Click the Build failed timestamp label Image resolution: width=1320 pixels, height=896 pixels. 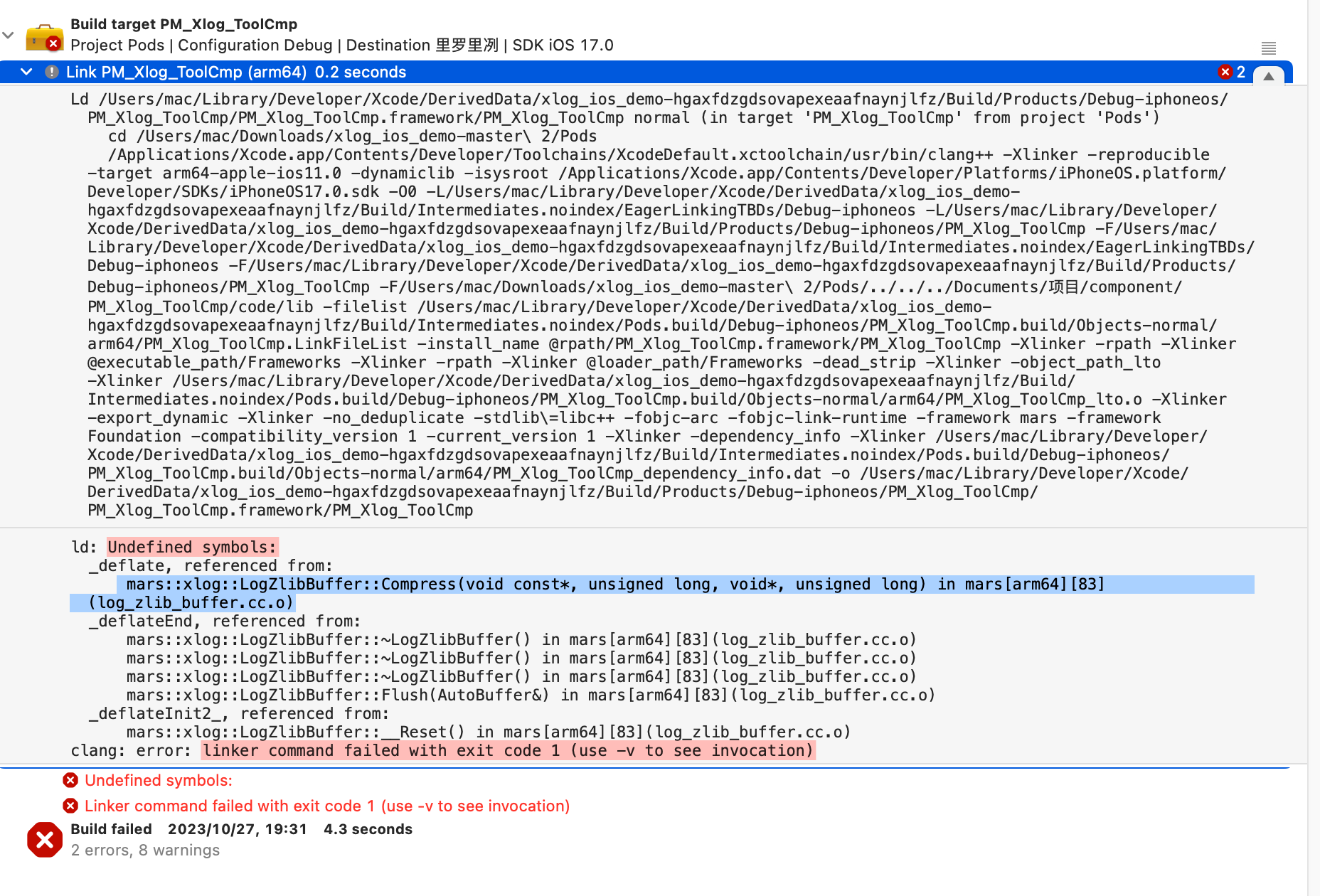pos(237,828)
